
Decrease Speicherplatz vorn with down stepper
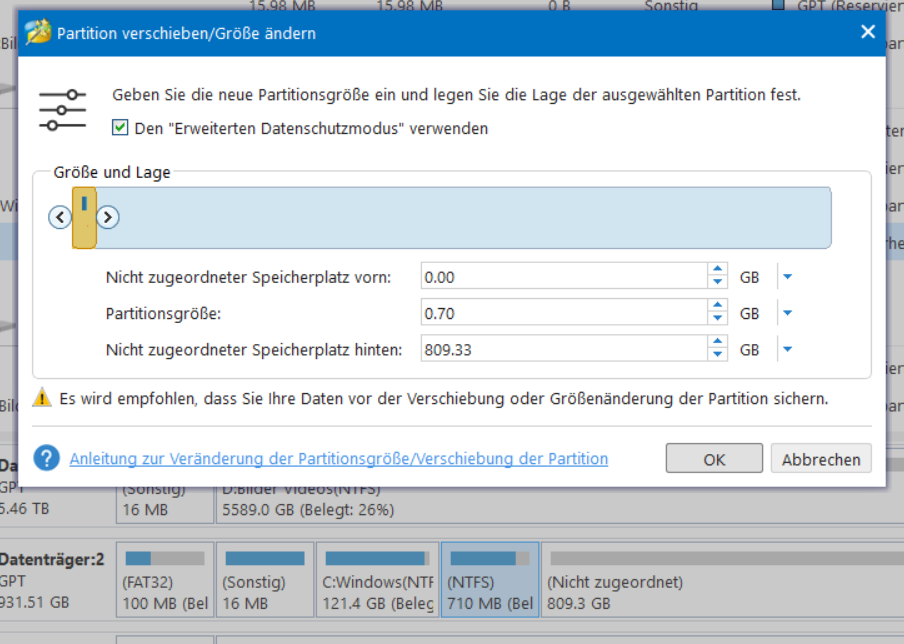point(717,283)
